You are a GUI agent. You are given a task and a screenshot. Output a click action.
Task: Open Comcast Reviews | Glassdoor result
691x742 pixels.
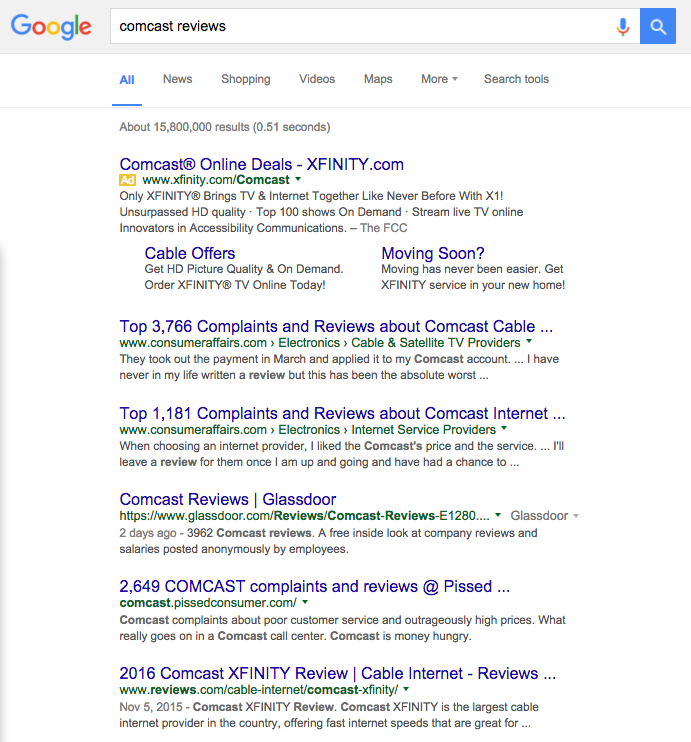[x=228, y=500]
